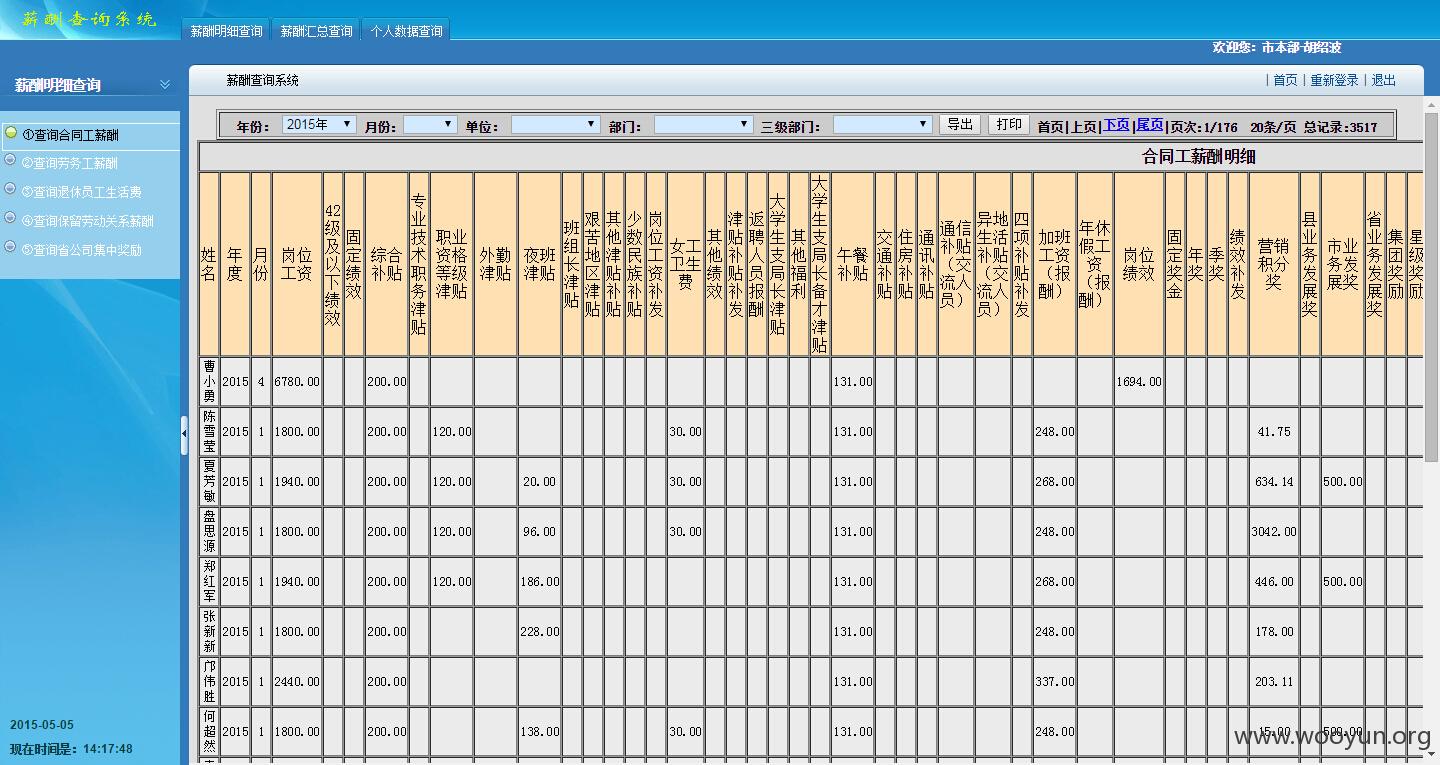Click the 打印 print button
The image size is (1440, 765).
pyautogui.click(x=1009, y=124)
